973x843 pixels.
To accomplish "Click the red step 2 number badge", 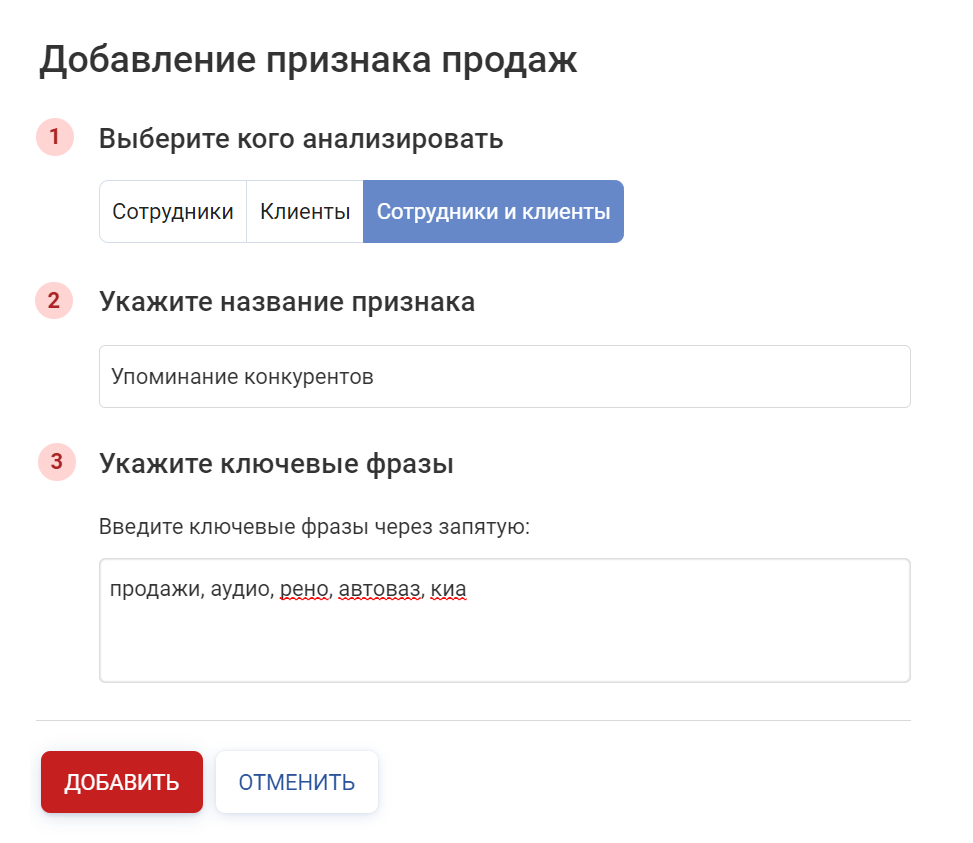I will [55, 300].
